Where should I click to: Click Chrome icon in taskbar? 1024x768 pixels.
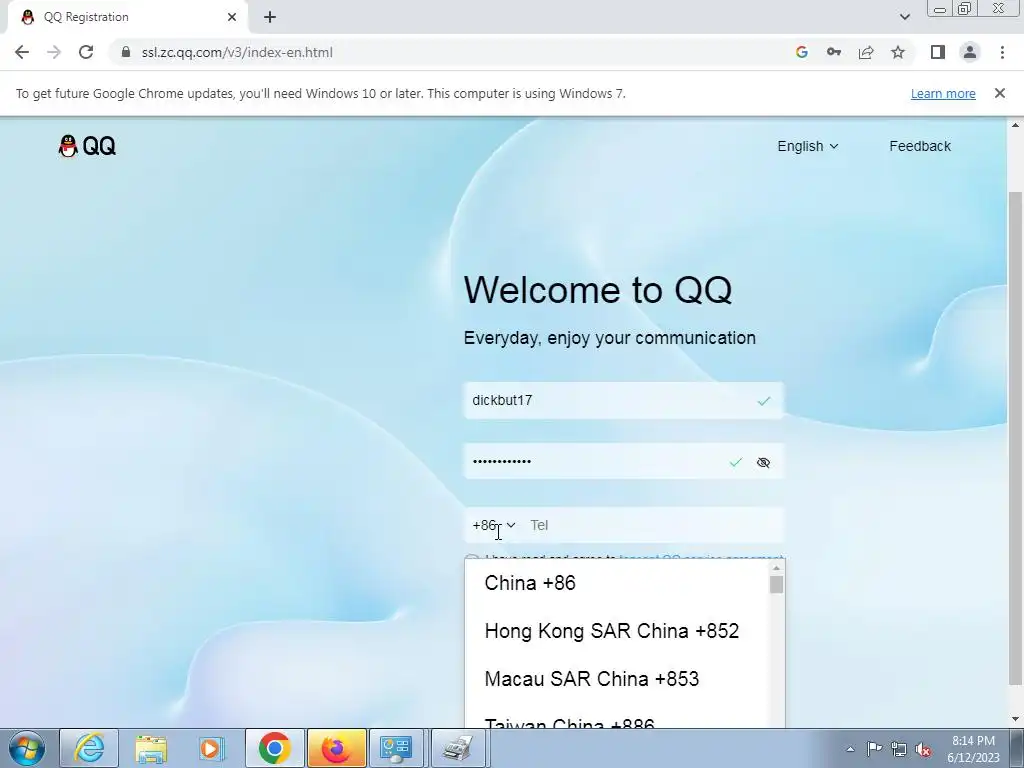[274, 748]
